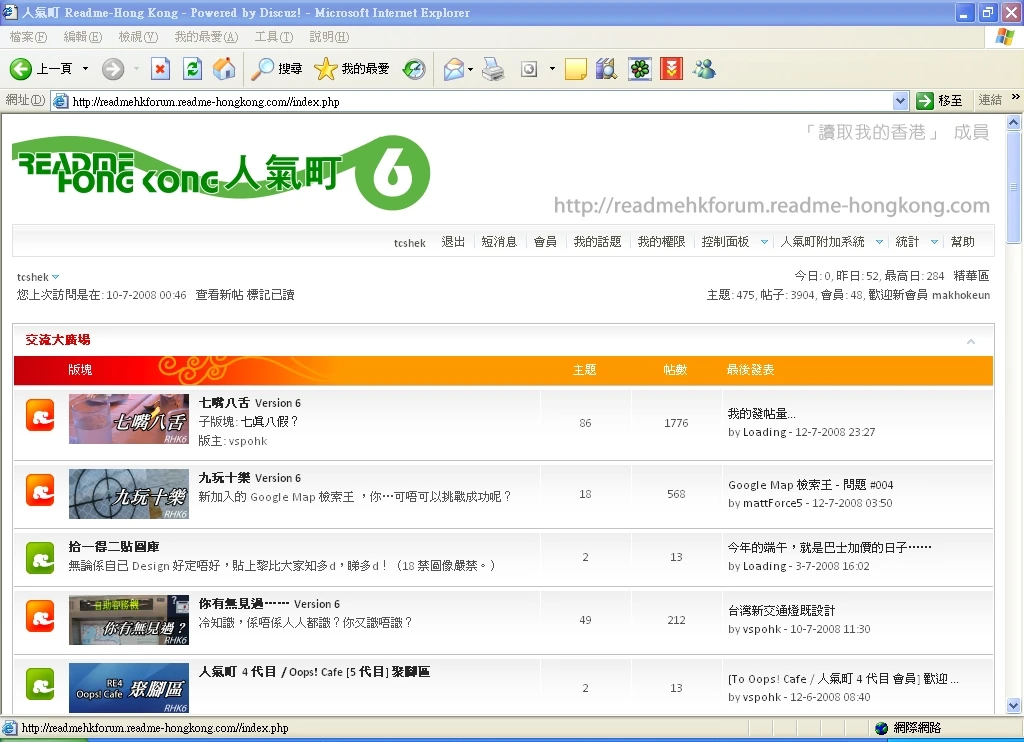Open the 七嘴八舌 Version 6 forum title
Viewport: 1024px width, 742px height.
tap(249, 403)
